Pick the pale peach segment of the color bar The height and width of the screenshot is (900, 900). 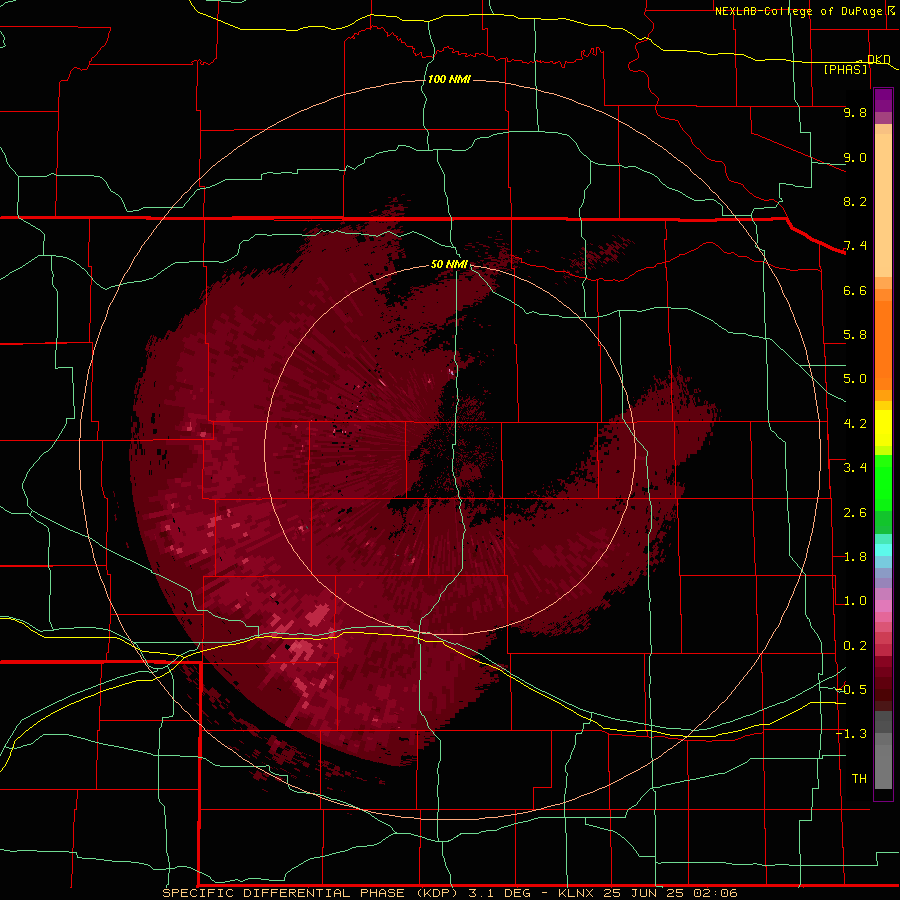pyautogui.click(x=883, y=207)
